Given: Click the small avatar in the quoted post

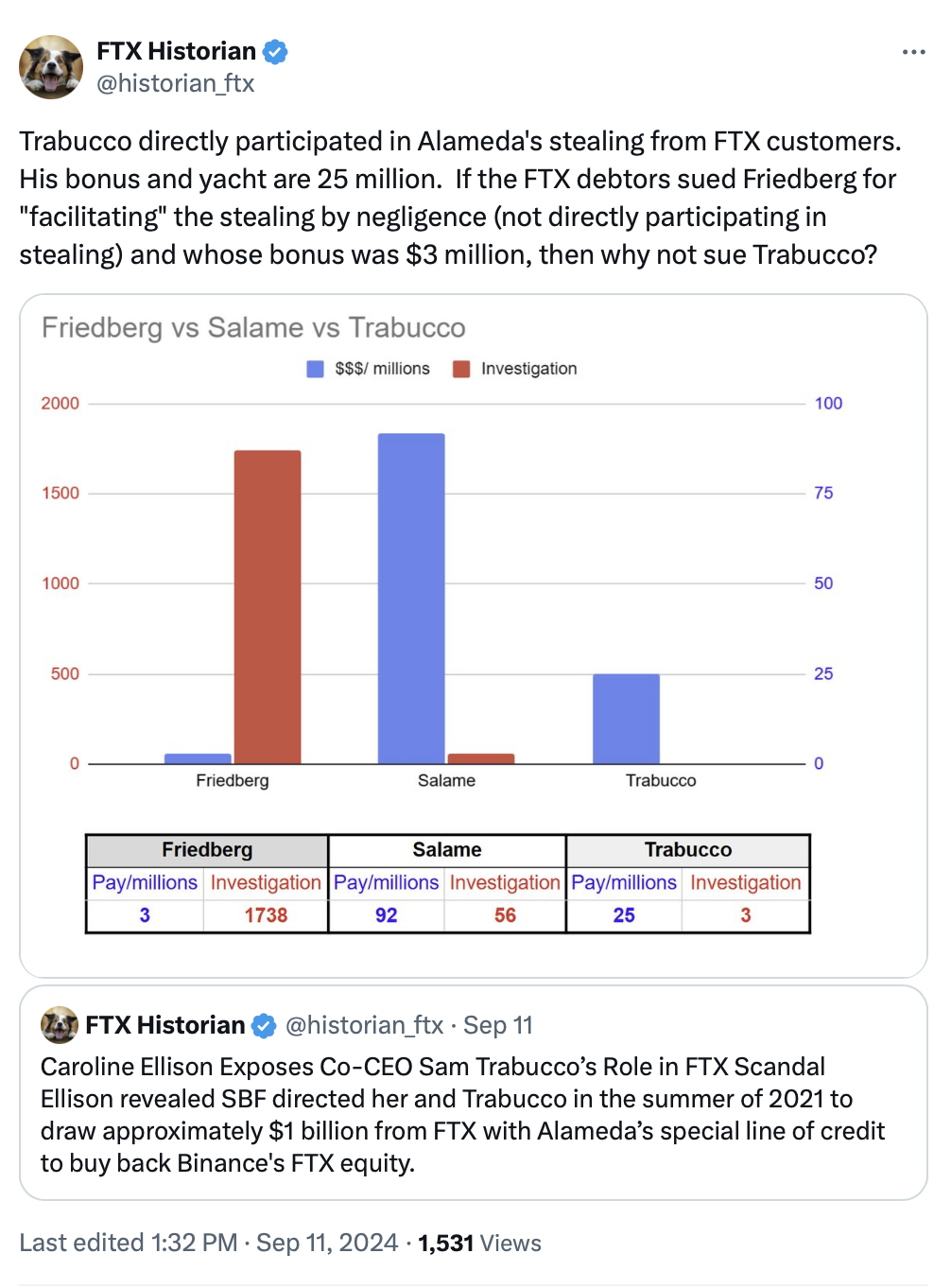Looking at the screenshot, I should (60, 1025).
